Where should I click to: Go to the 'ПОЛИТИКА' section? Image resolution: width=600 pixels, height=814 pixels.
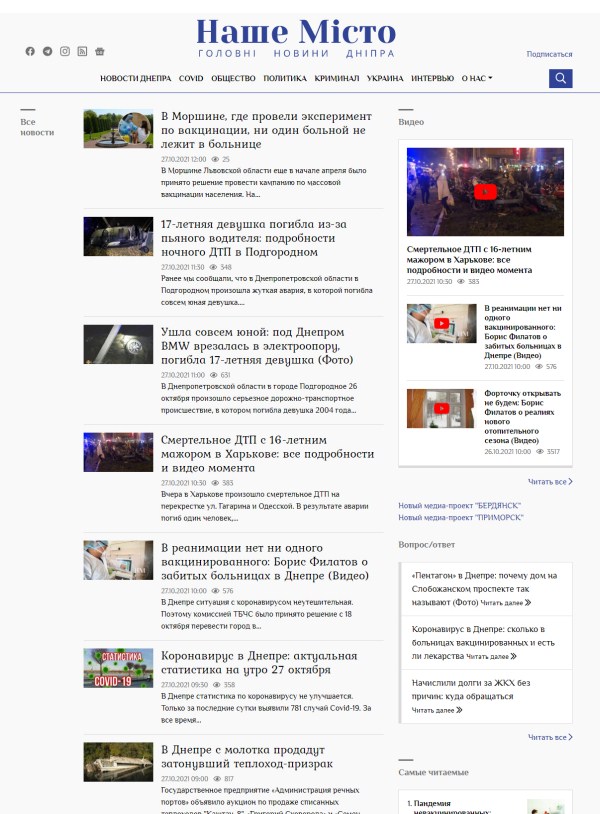(x=285, y=78)
